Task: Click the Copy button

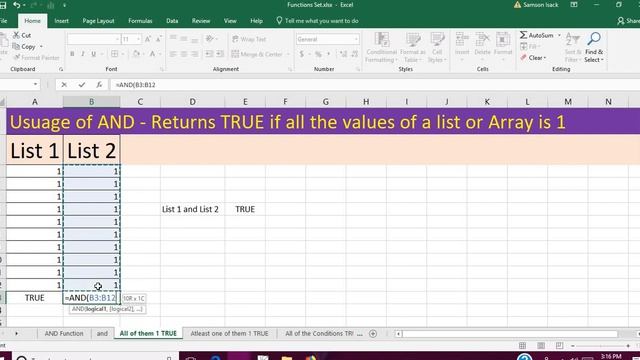Action: 24,47
